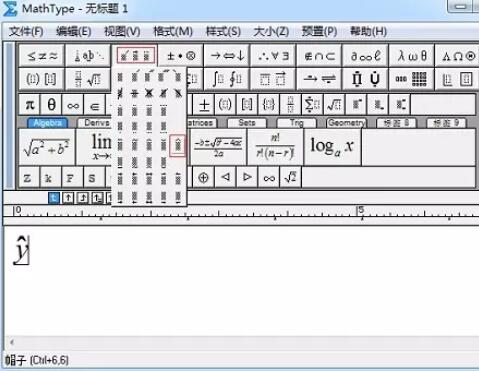Insert the fraction template in small bar
Screen dimensions: 479x371
(x=290, y=105)
